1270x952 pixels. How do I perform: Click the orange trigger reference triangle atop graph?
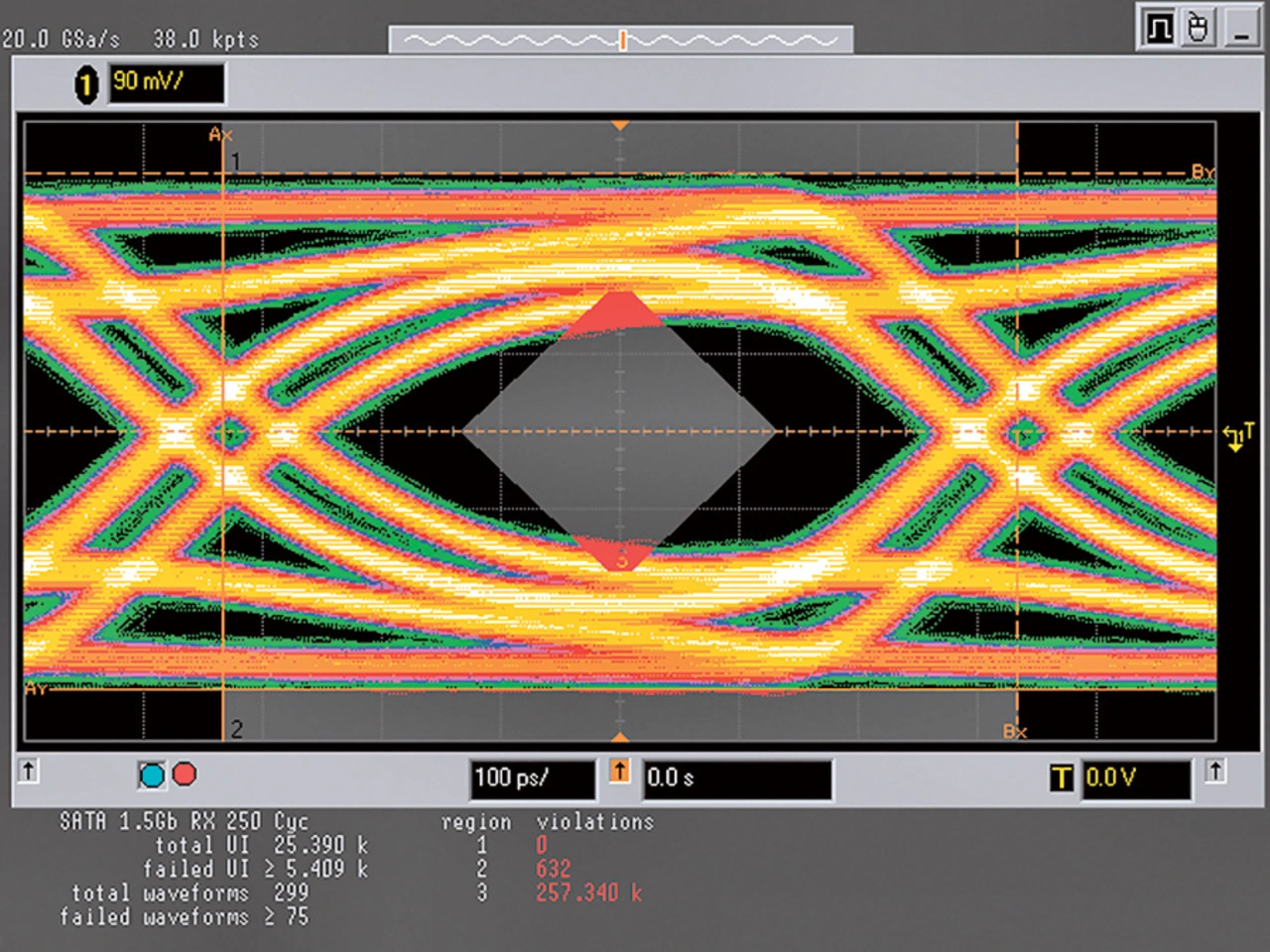click(x=620, y=126)
